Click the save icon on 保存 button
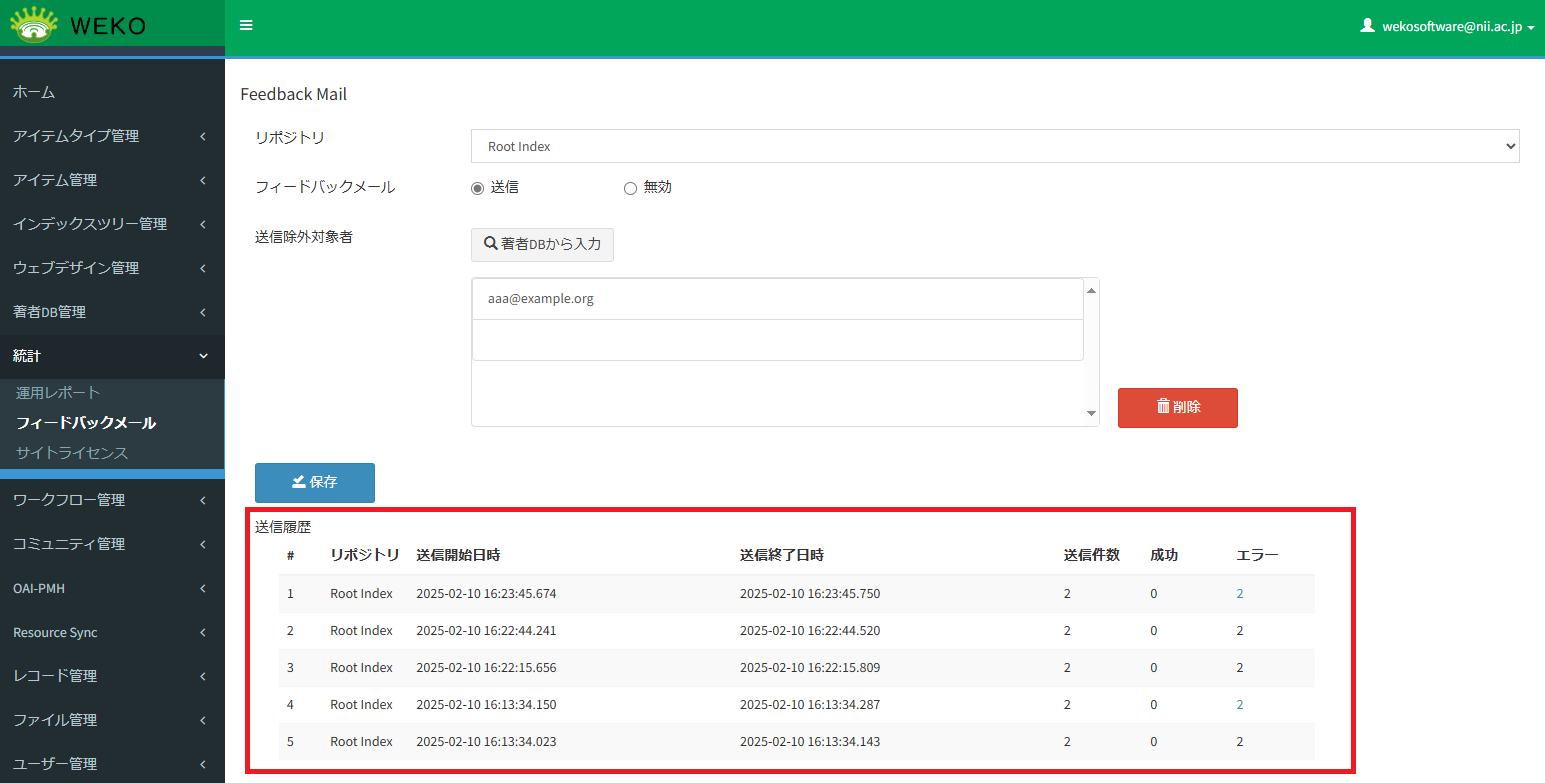 click(298, 482)
